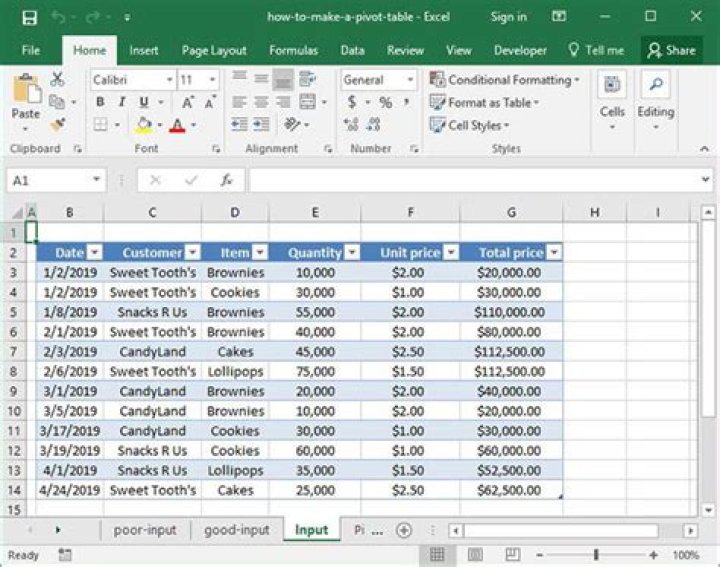Click the Share button

[671, 50]
